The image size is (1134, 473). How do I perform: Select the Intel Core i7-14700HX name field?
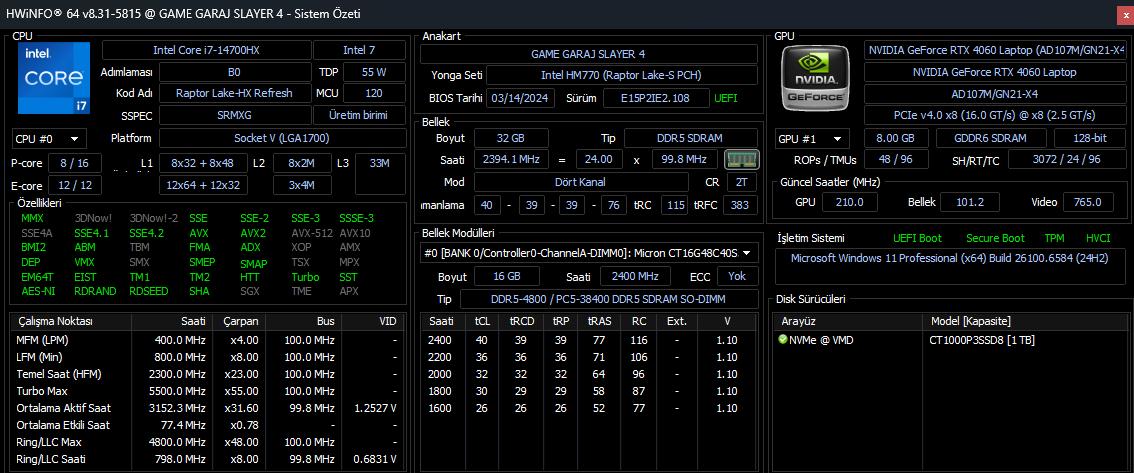206,50
